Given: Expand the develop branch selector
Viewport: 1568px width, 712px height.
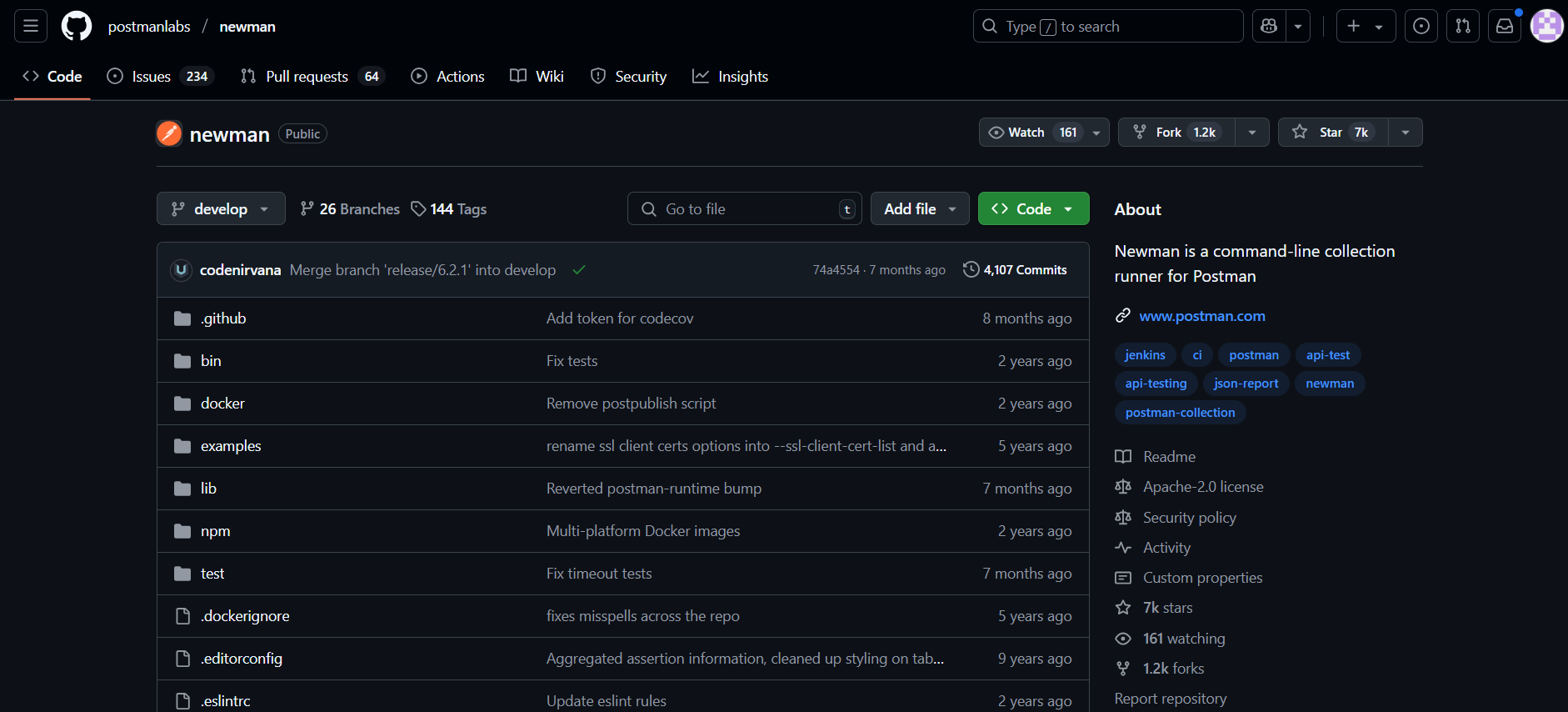Looking at the screenshot, I should pos(221,209).
